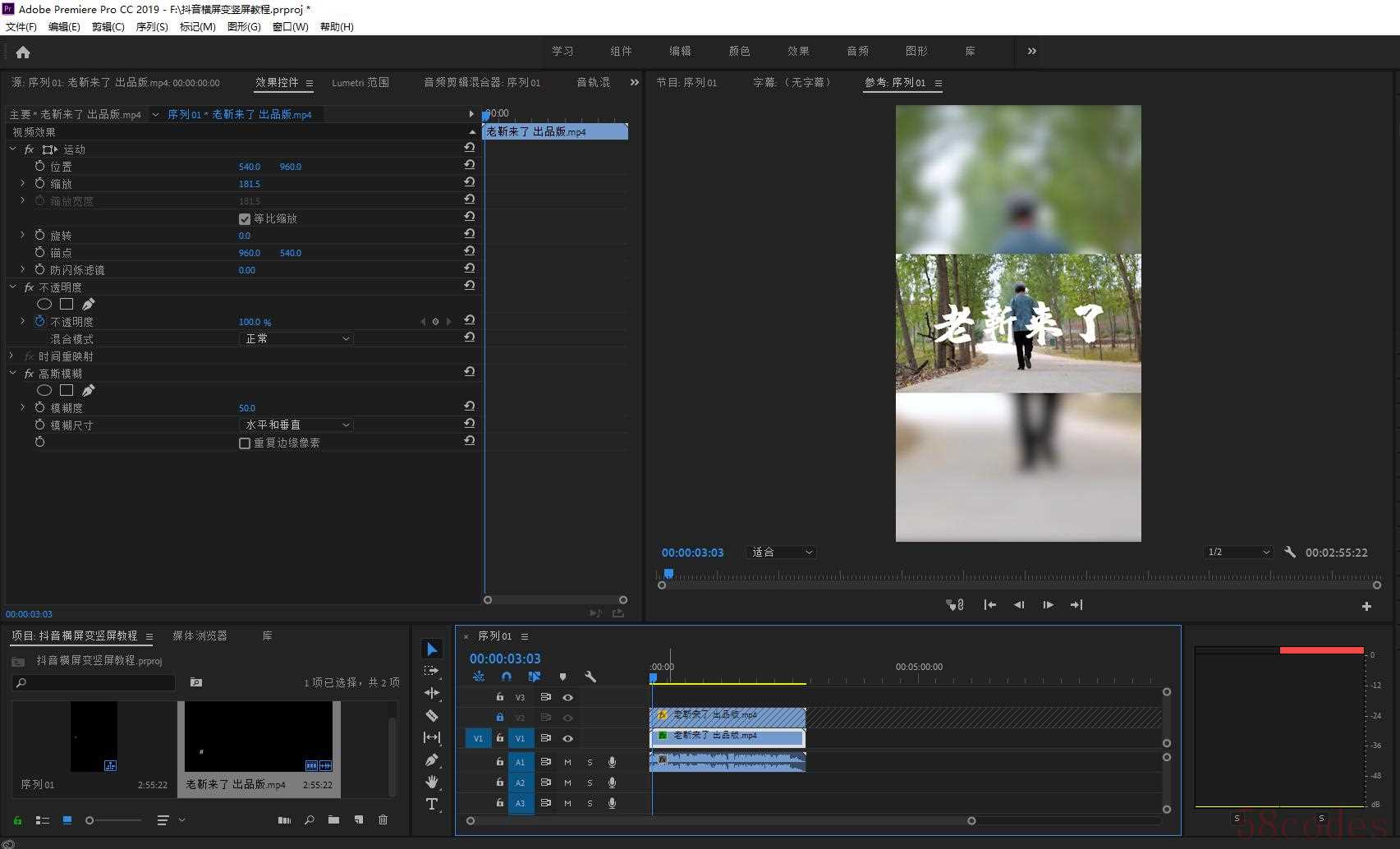The height and width of the screenshot is (849, 1400).
Task: Select the Ripple Edit tool
Action: click(432, 693)
